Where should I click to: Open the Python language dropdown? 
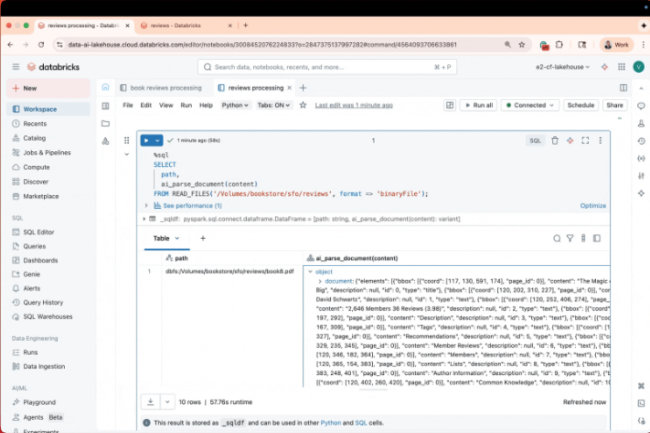pyautogui.click(x=236, y=105)
